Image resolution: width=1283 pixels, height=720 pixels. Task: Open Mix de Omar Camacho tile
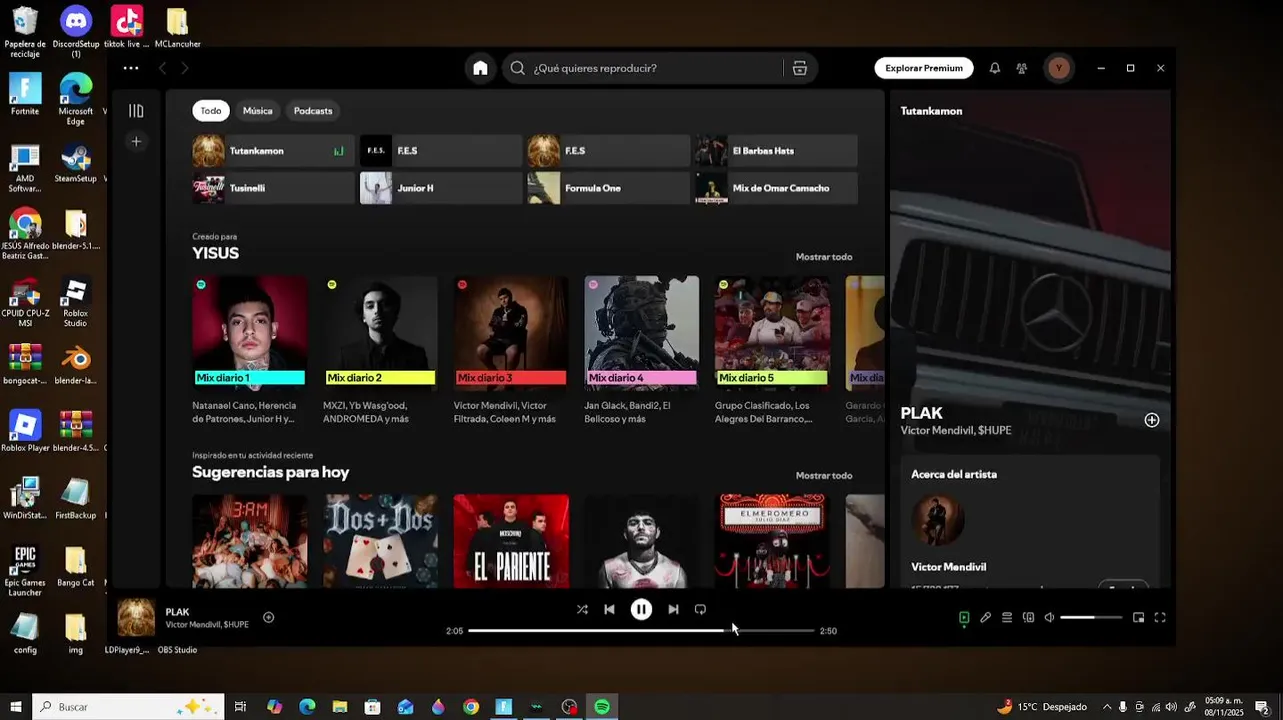click(776, 188)
